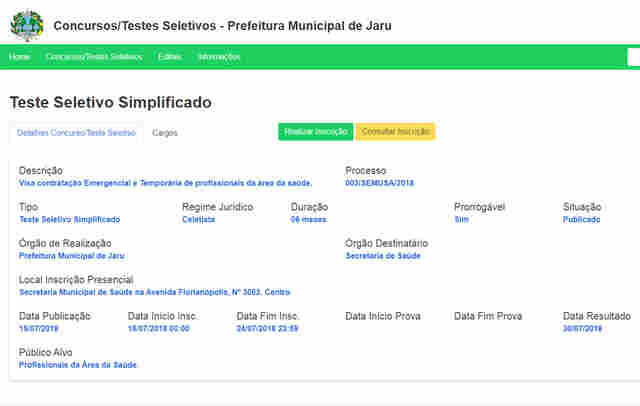This screenshot has width=640, height=406.
Task: Click the Jaru municipal coat of arms logo
Action: click(x=27, y=25)
